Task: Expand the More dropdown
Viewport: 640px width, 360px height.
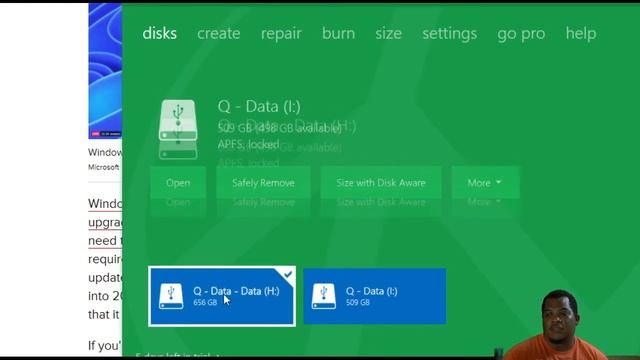Action: 485,182
